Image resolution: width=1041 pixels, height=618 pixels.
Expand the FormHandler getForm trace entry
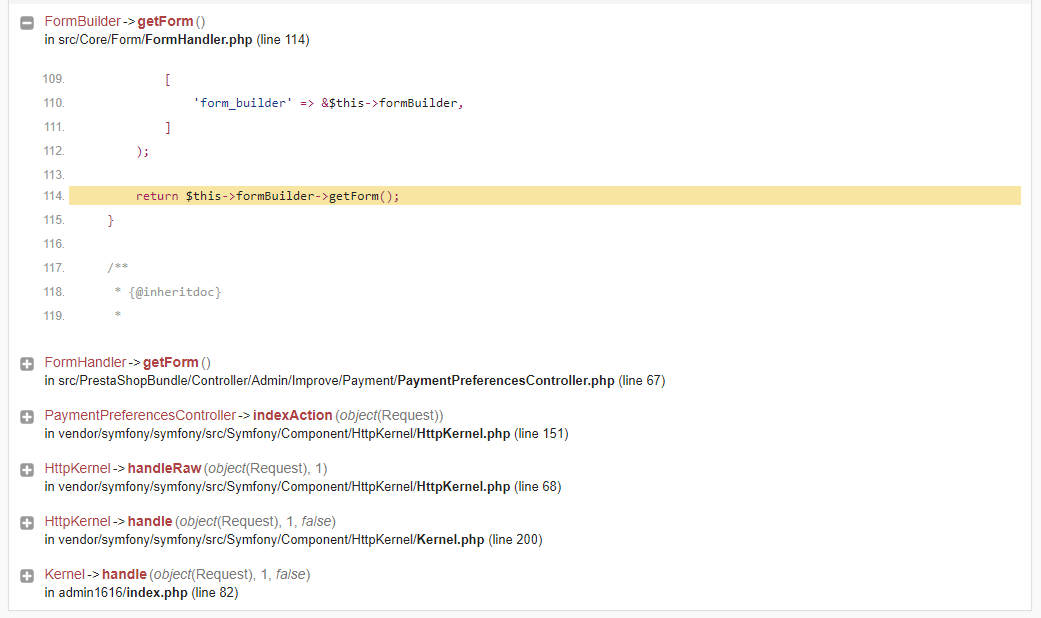(x=27, y=364)
